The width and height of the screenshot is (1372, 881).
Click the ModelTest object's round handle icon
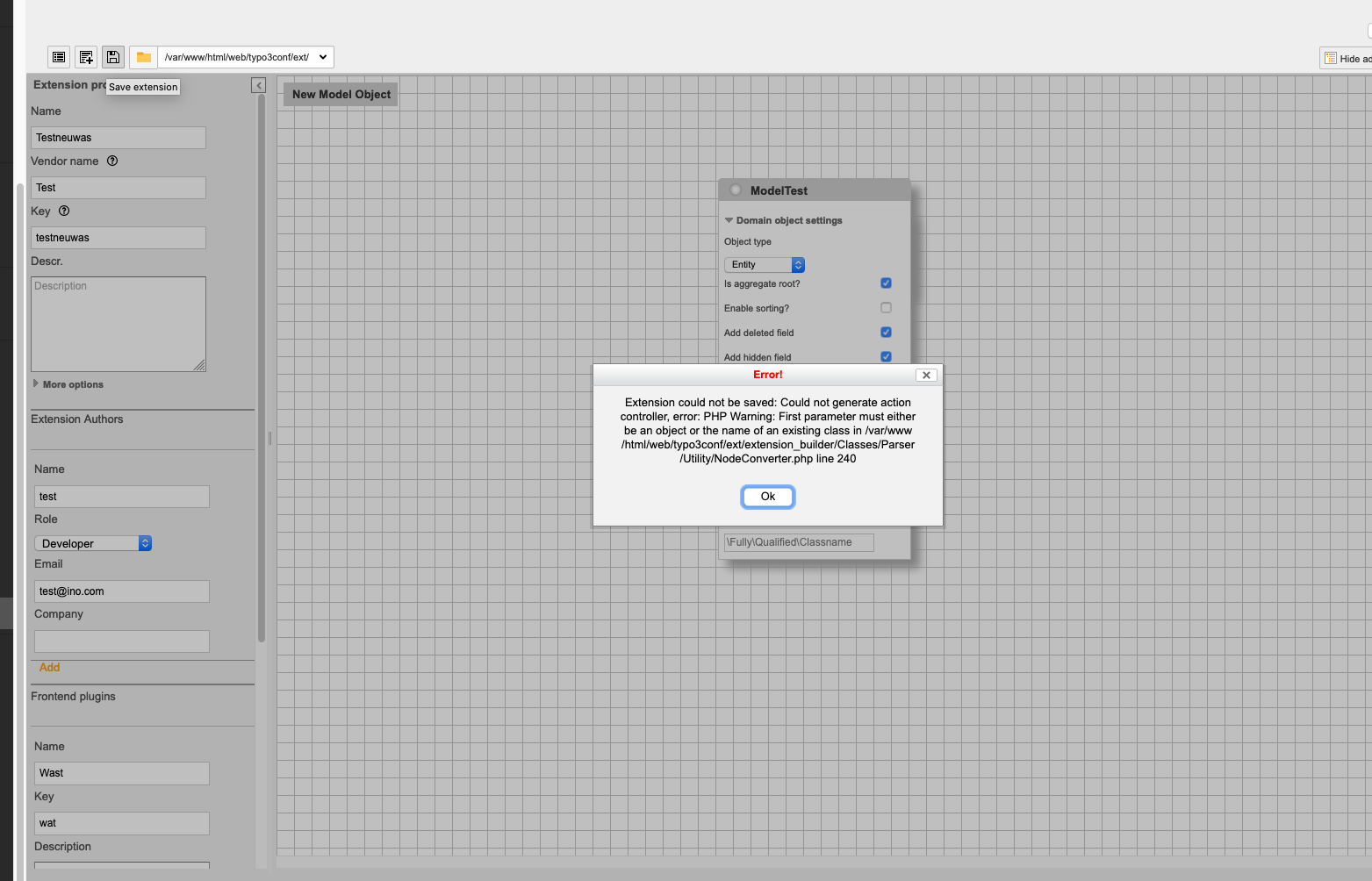(x=735, y=188)
